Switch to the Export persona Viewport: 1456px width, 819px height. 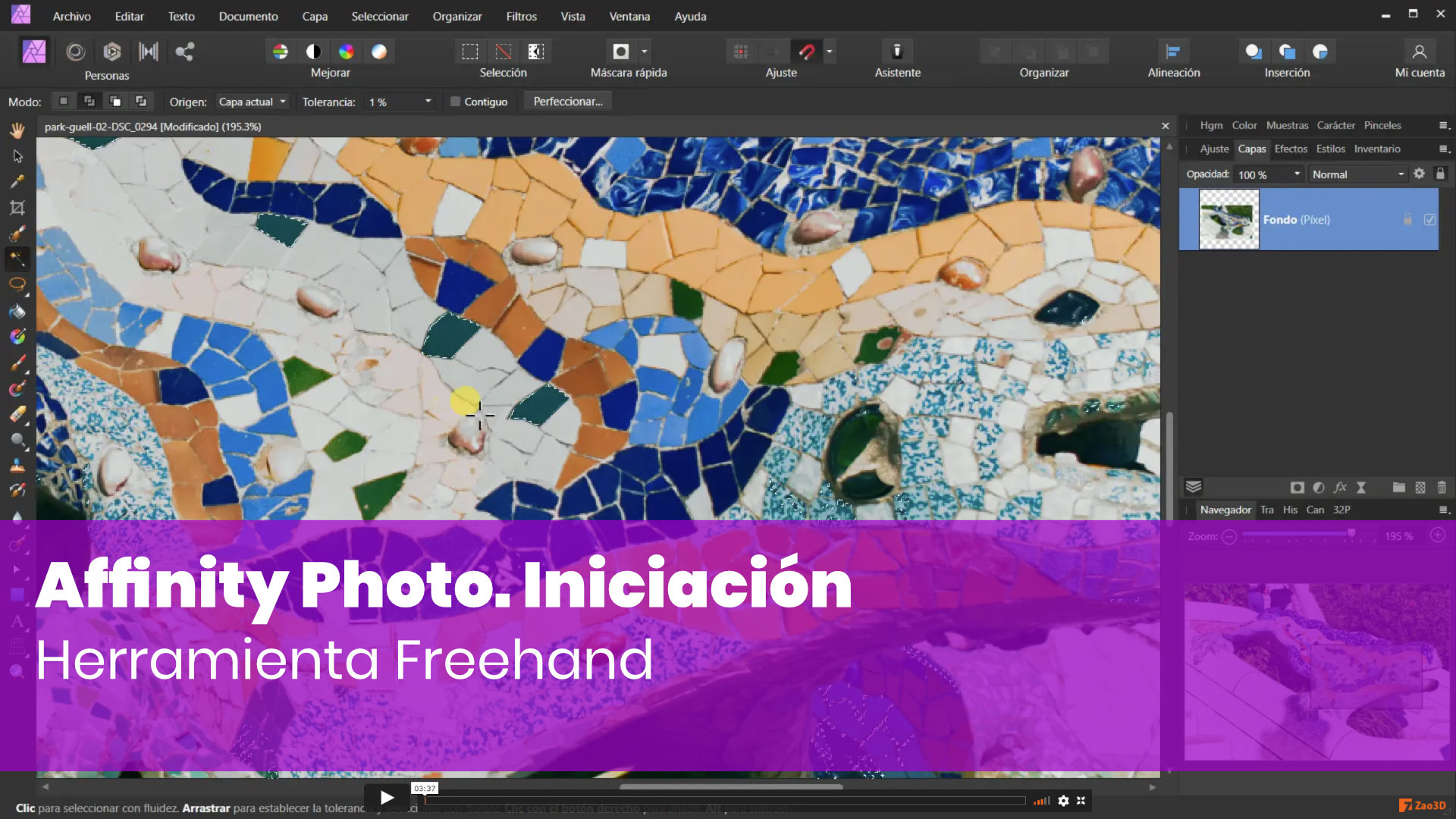184,52
